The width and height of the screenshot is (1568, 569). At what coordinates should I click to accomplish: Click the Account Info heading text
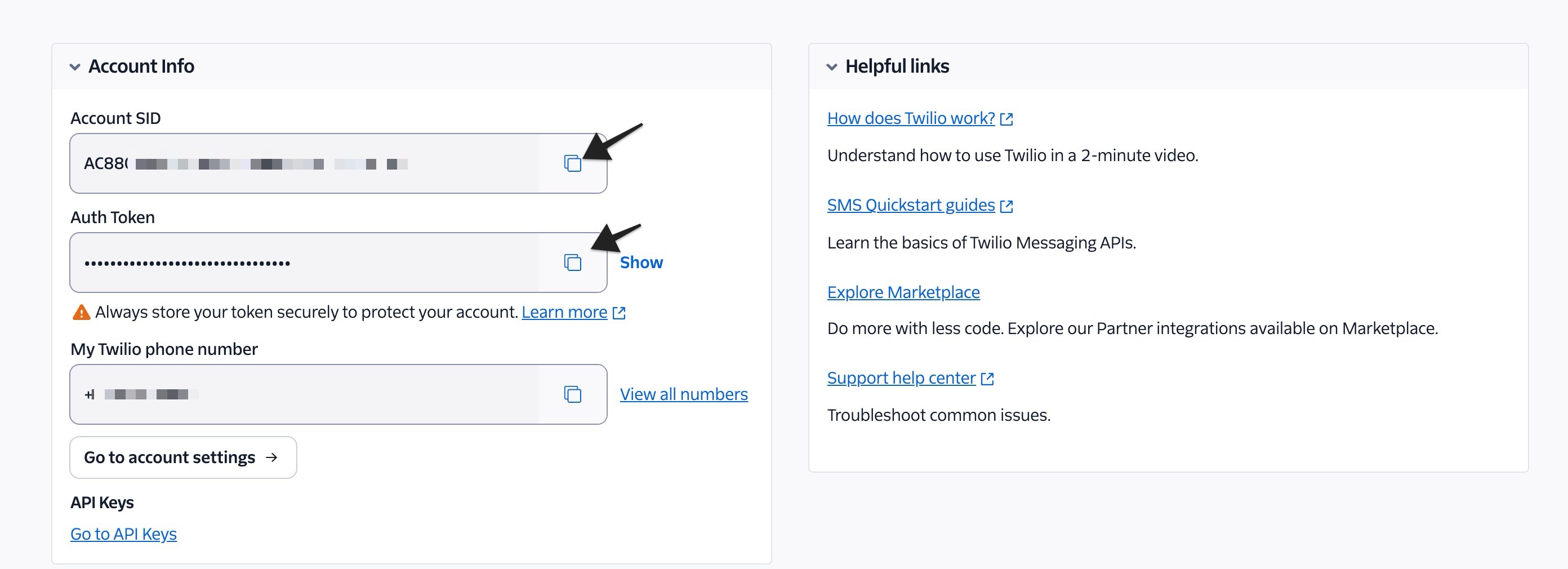tap(141, 66)
